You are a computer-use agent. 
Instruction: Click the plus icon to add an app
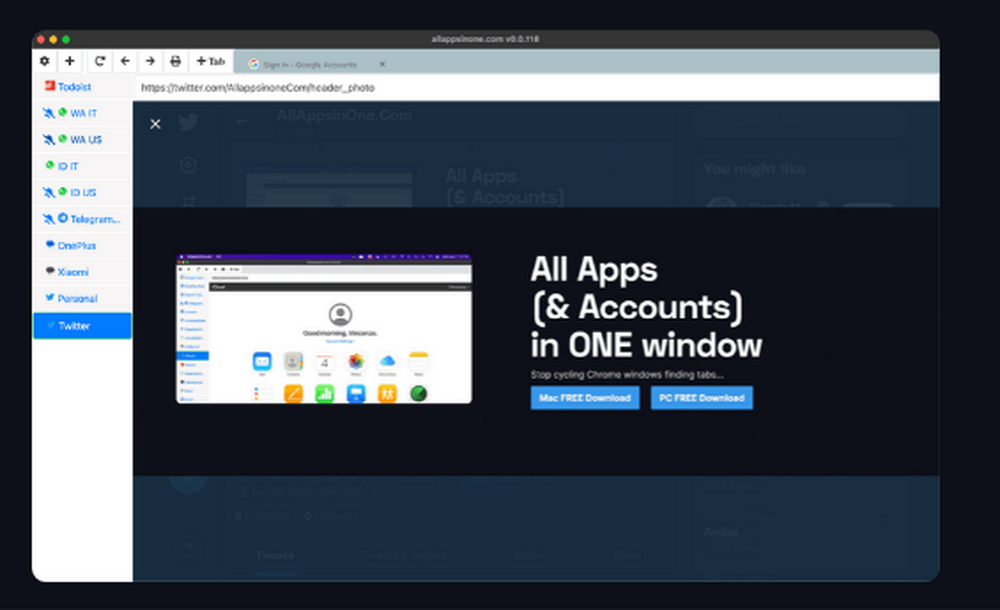pos(70,61)
